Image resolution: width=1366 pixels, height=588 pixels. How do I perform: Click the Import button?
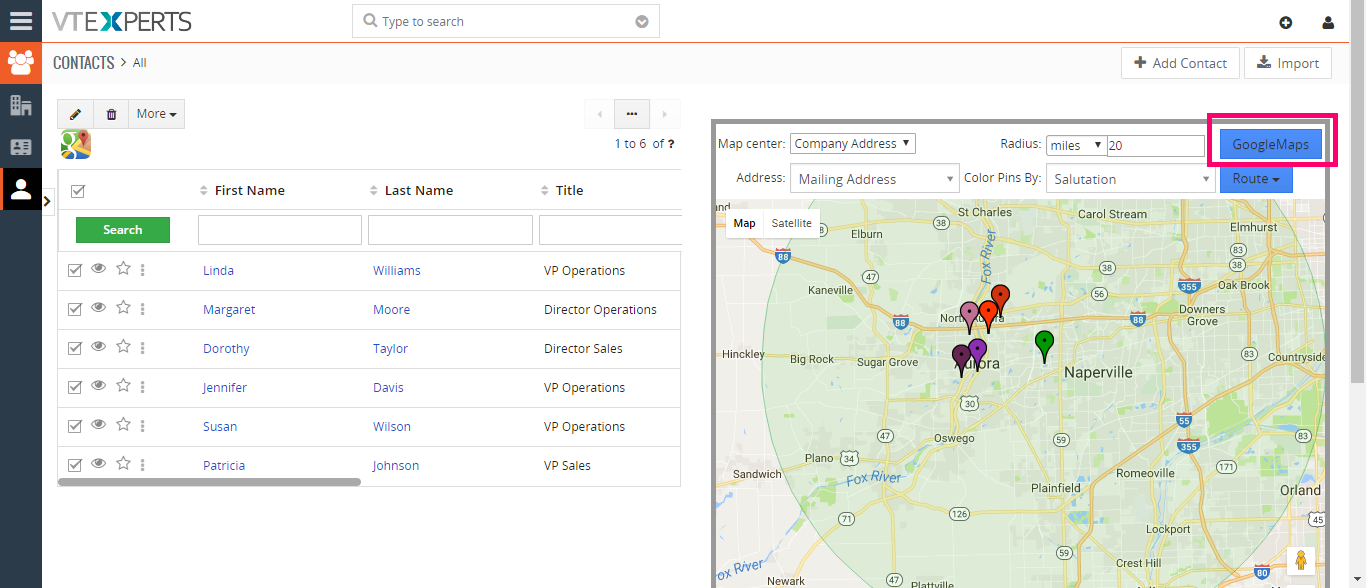pyautogui.click(x=1288, y=63)
